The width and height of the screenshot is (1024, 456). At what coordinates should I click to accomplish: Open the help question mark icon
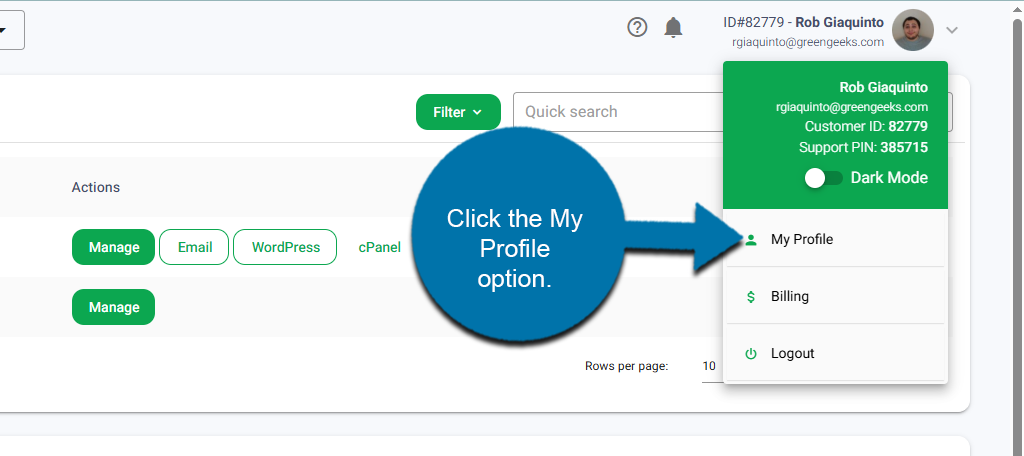pyautogui.click(x=637, y=28)
